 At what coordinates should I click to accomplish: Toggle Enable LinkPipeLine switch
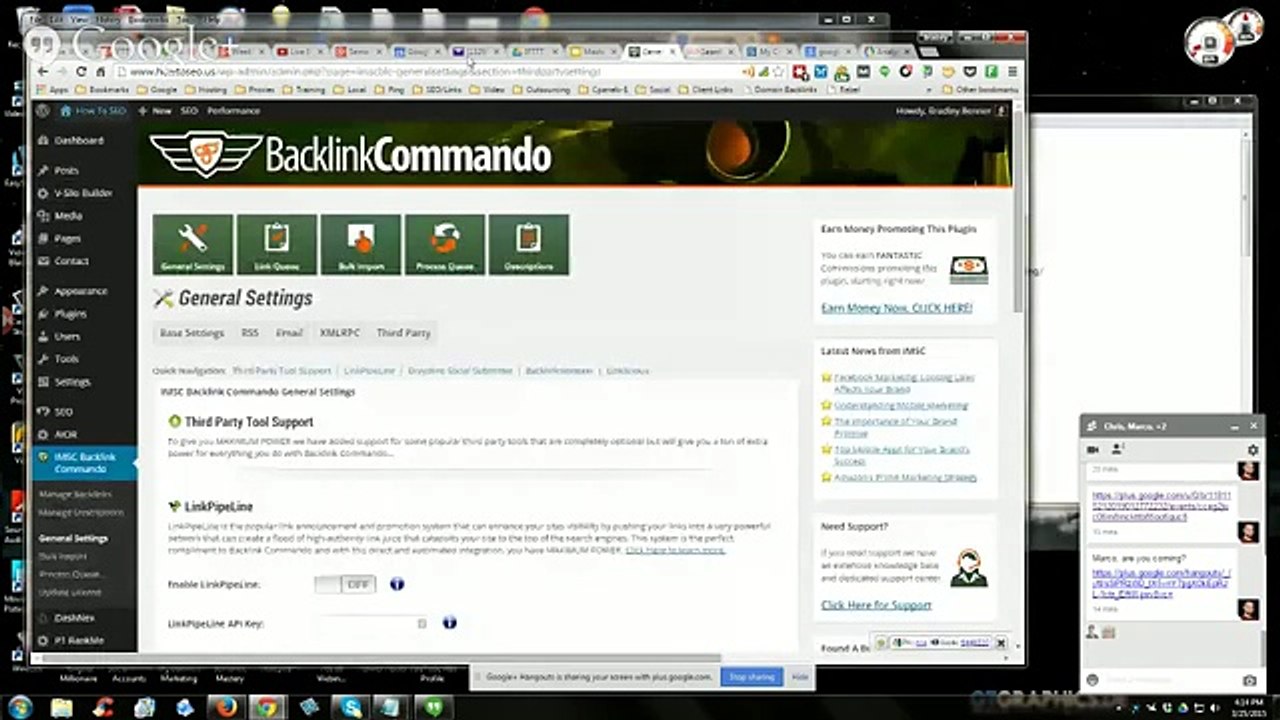pyautogui.click(x=345, y=584)
